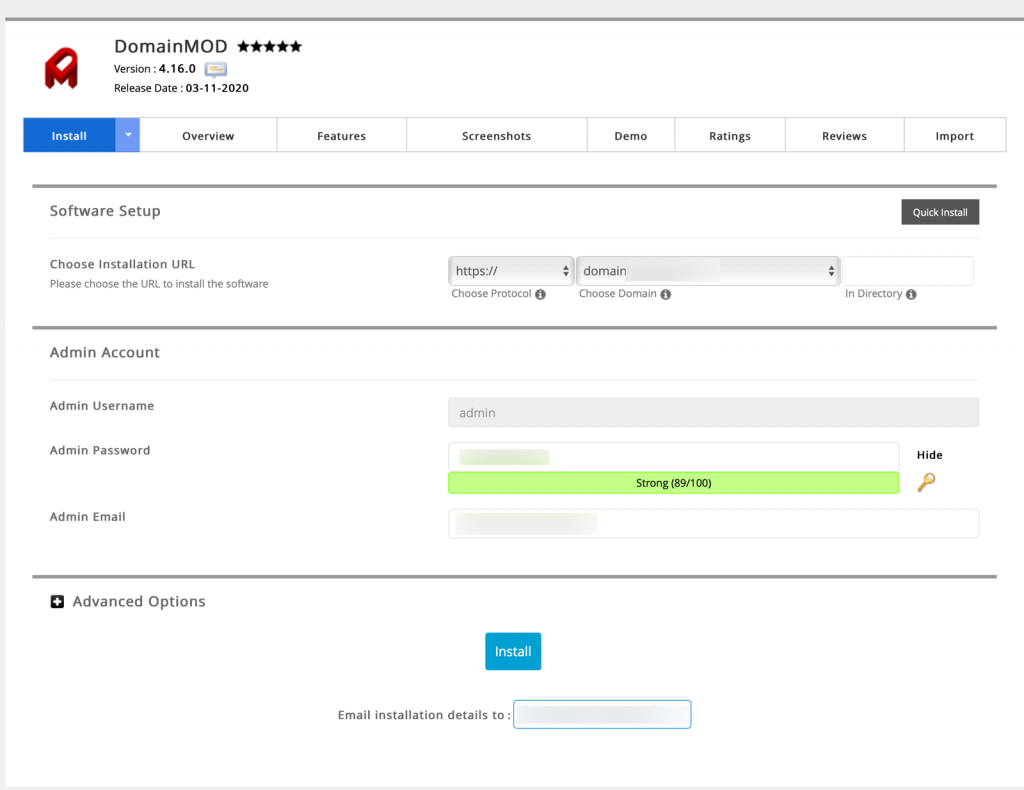Click the key icon to generate password

[x=926, y=482]
